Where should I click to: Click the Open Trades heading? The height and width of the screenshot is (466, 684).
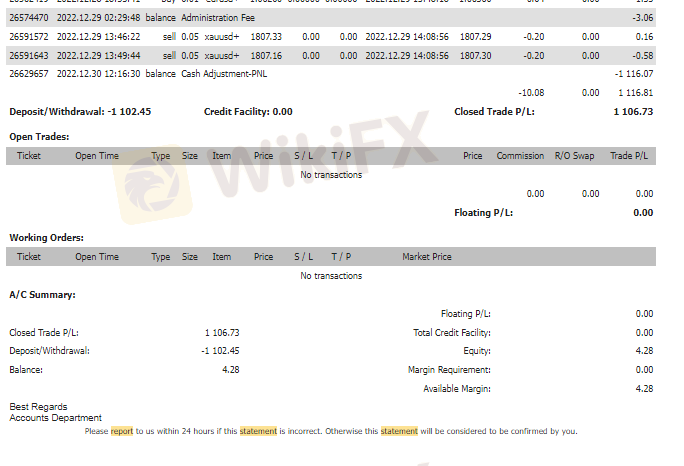pyautogui.click(x=39, y=137)
